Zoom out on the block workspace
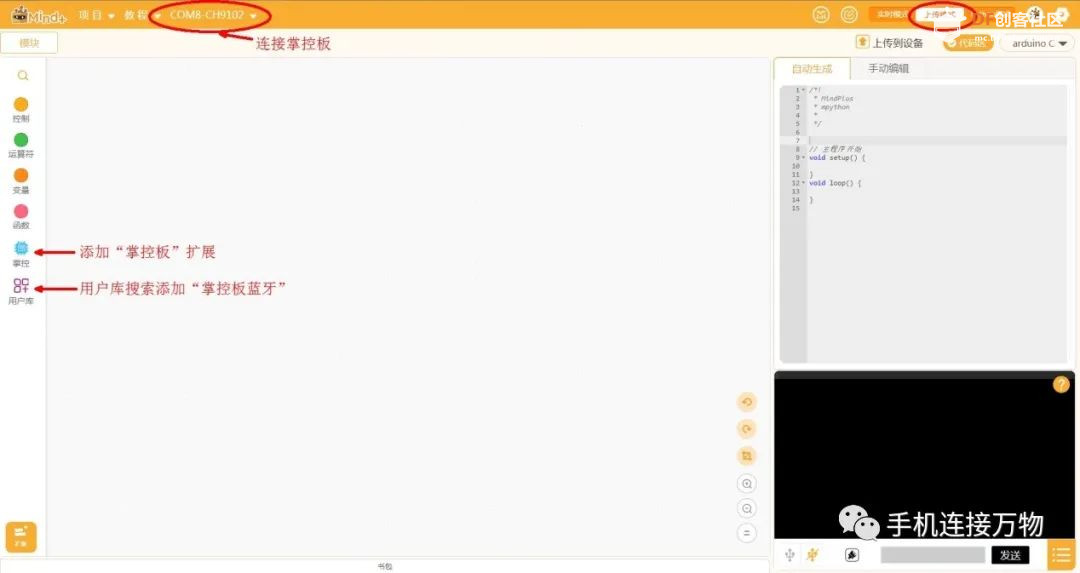 [747, 508]
